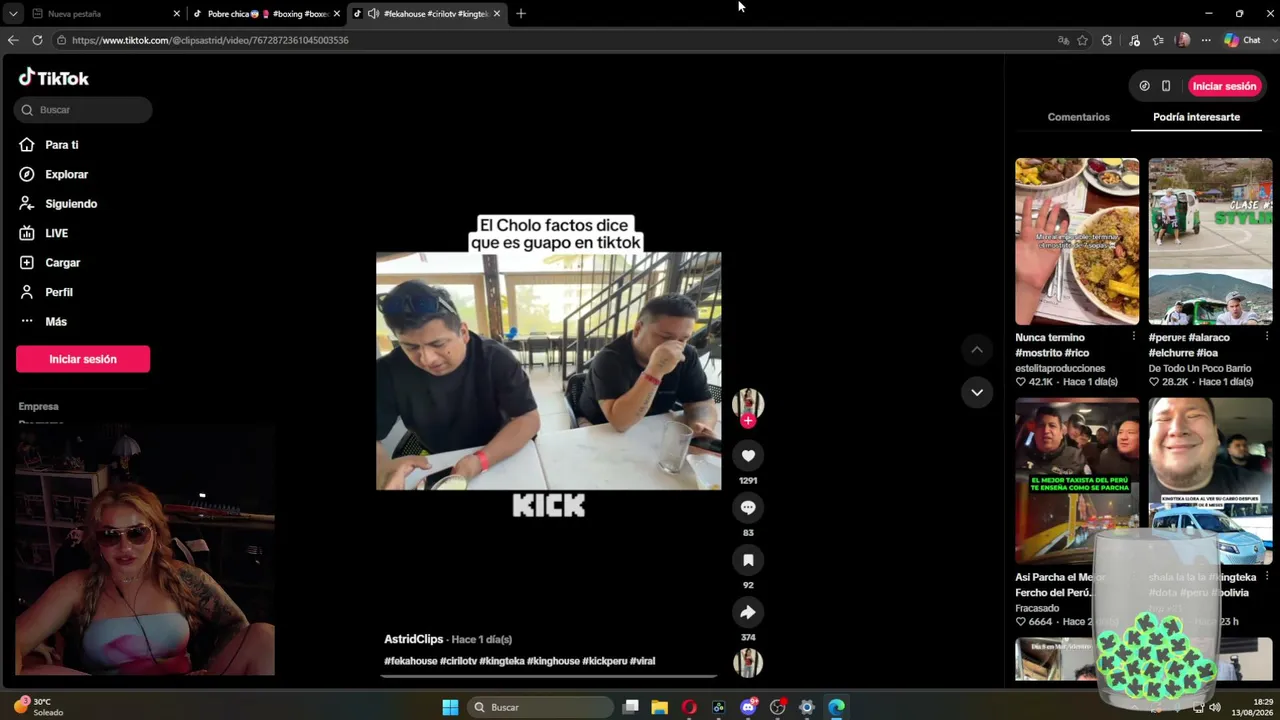Open OBS Studio from the taskbar

[777, 707]
